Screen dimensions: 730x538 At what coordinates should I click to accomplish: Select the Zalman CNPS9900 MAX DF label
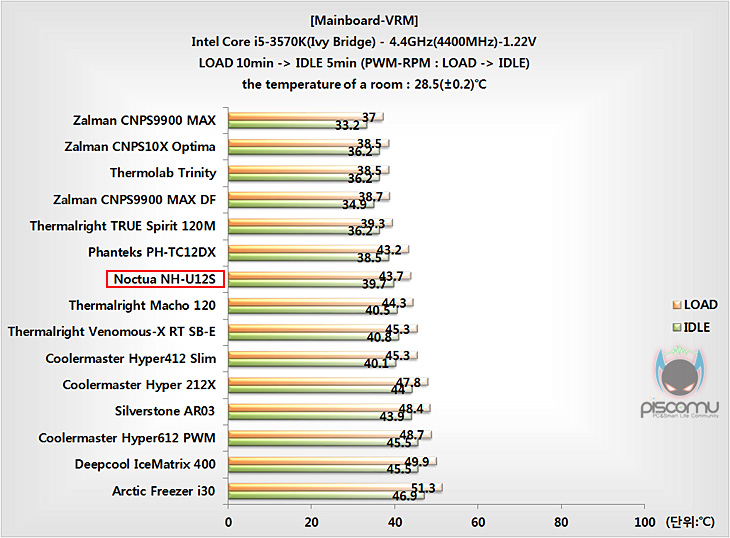pos(135,200)
